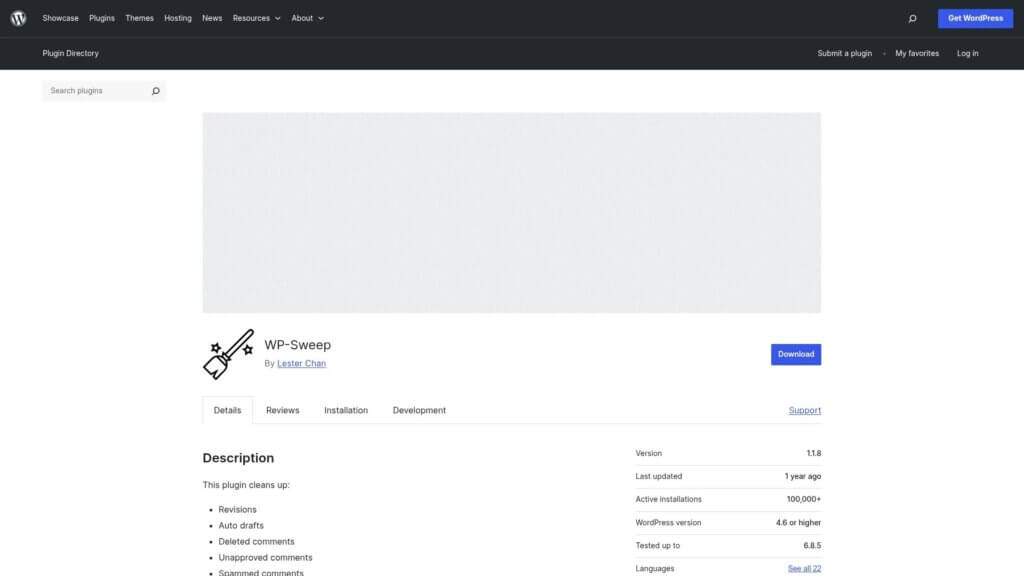This screenshot has height=576, width=1024.
Task: Expand the About dropdown menu
Action: [x=308, y=18]
